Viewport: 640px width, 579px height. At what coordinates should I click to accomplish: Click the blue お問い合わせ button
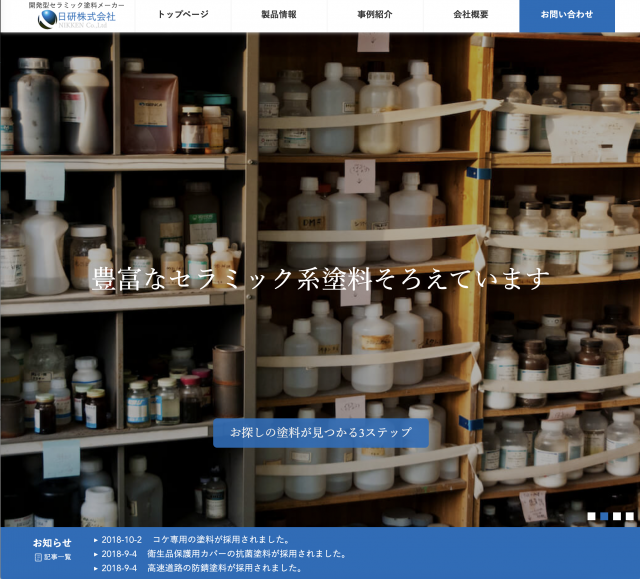(x=567, y=15)
